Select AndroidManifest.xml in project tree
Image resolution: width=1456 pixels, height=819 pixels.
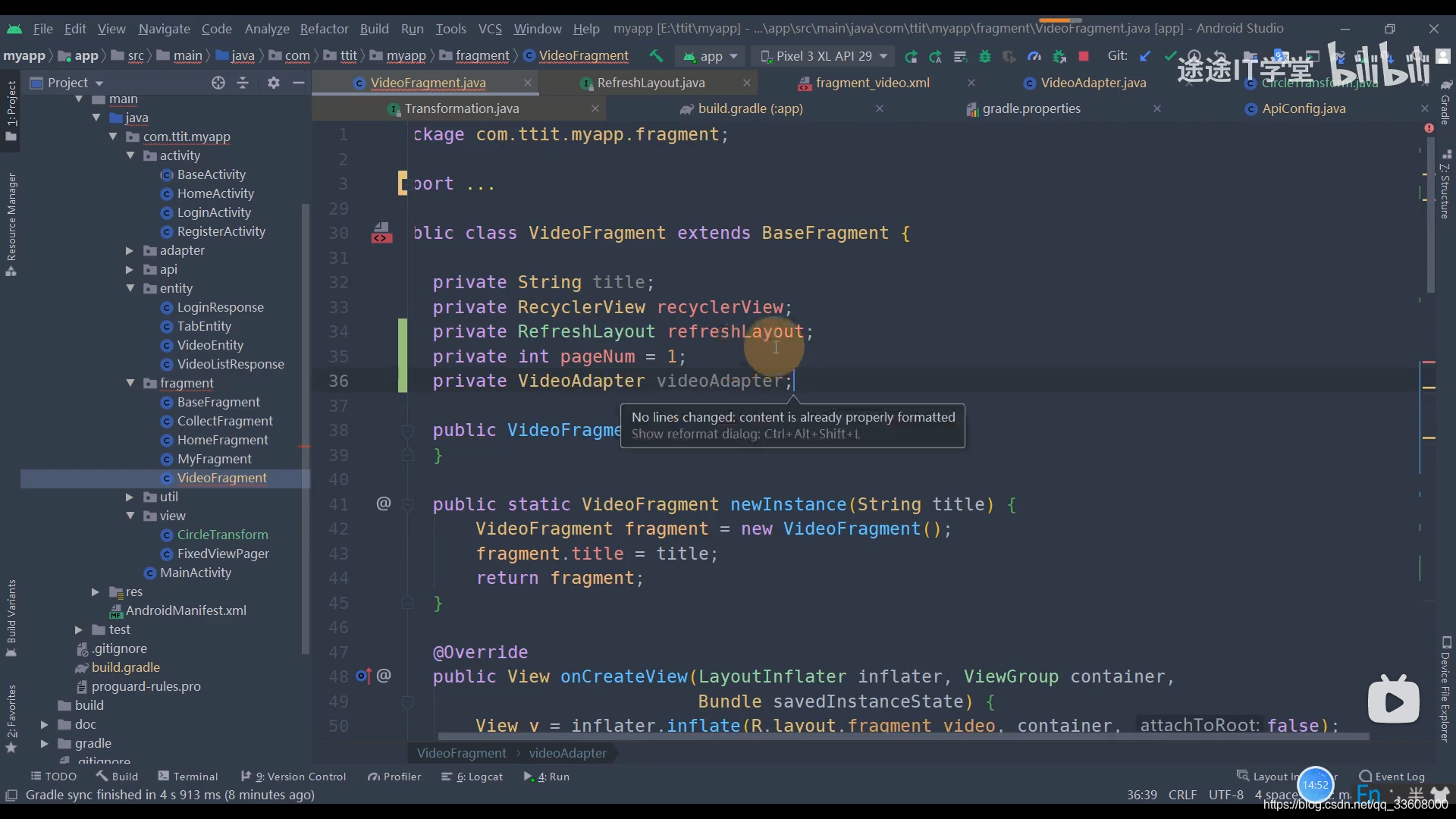[x=186, y=610]
